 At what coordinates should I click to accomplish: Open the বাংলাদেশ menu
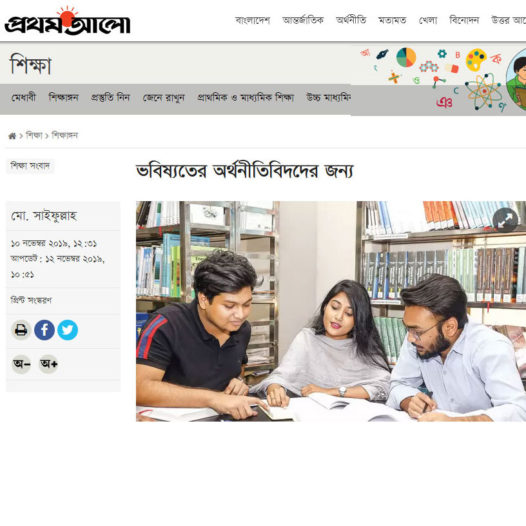coord(253,20)
